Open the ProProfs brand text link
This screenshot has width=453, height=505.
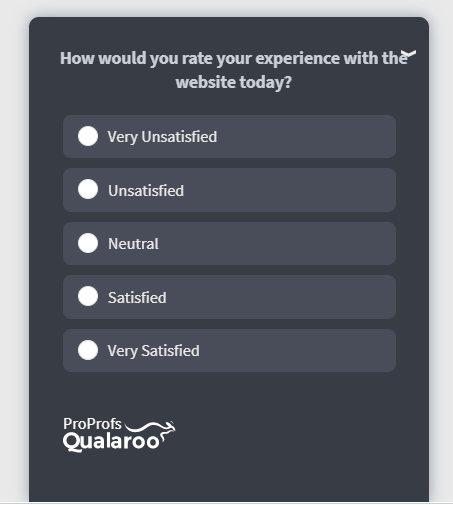(x=92, y=424)
